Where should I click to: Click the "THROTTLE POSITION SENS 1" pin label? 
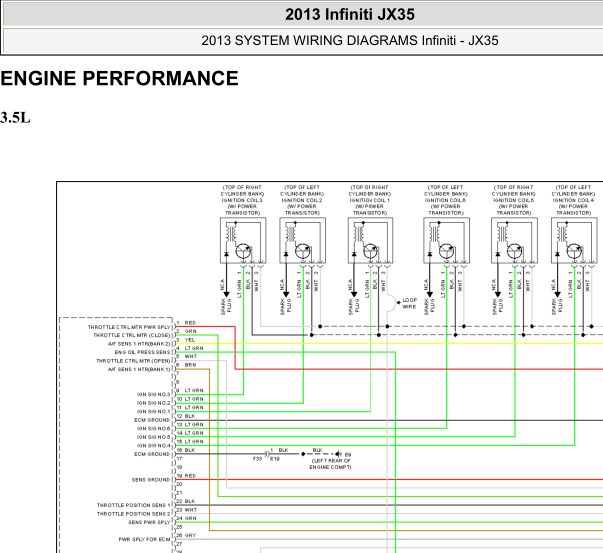(x=133, y=505)
